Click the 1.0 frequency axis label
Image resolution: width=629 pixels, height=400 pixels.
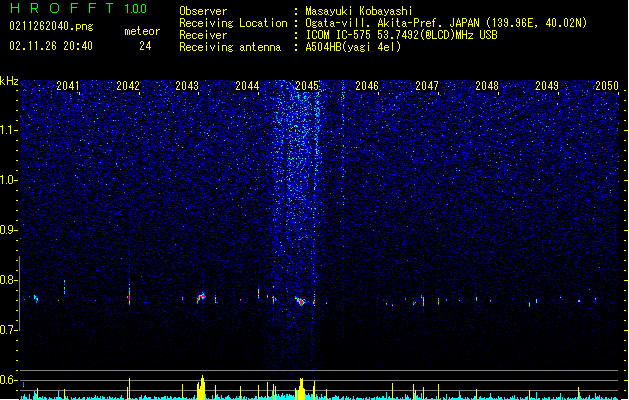click(8, 180)
